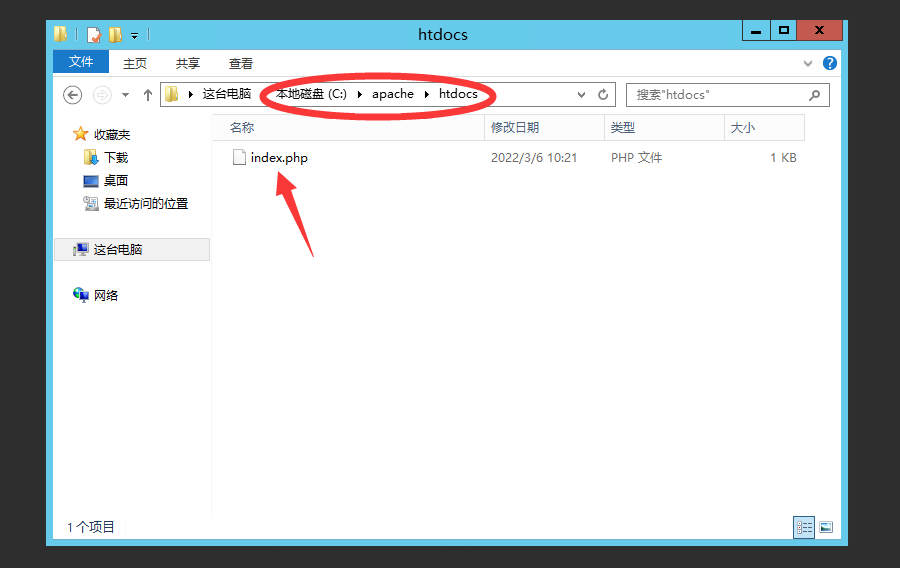The width and height of the screenshot is (900, 568).
Task: Open 网络 in the navigation pane
Action: pos(106,295)
